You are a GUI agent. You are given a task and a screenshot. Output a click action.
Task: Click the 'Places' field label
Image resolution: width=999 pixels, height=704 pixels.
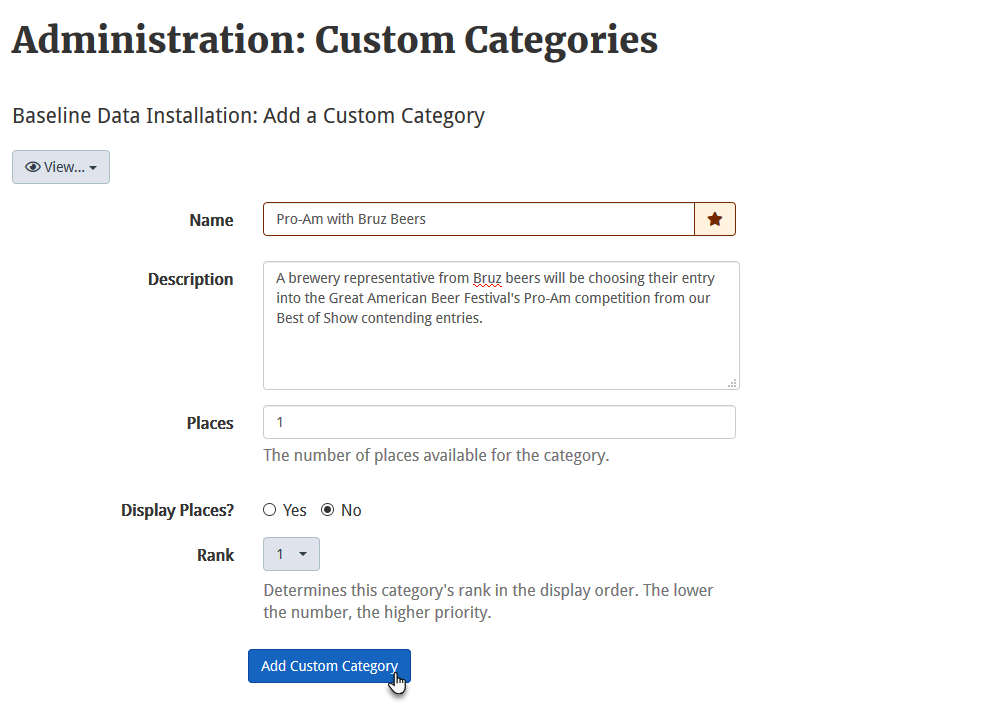[x=210, y=423]
